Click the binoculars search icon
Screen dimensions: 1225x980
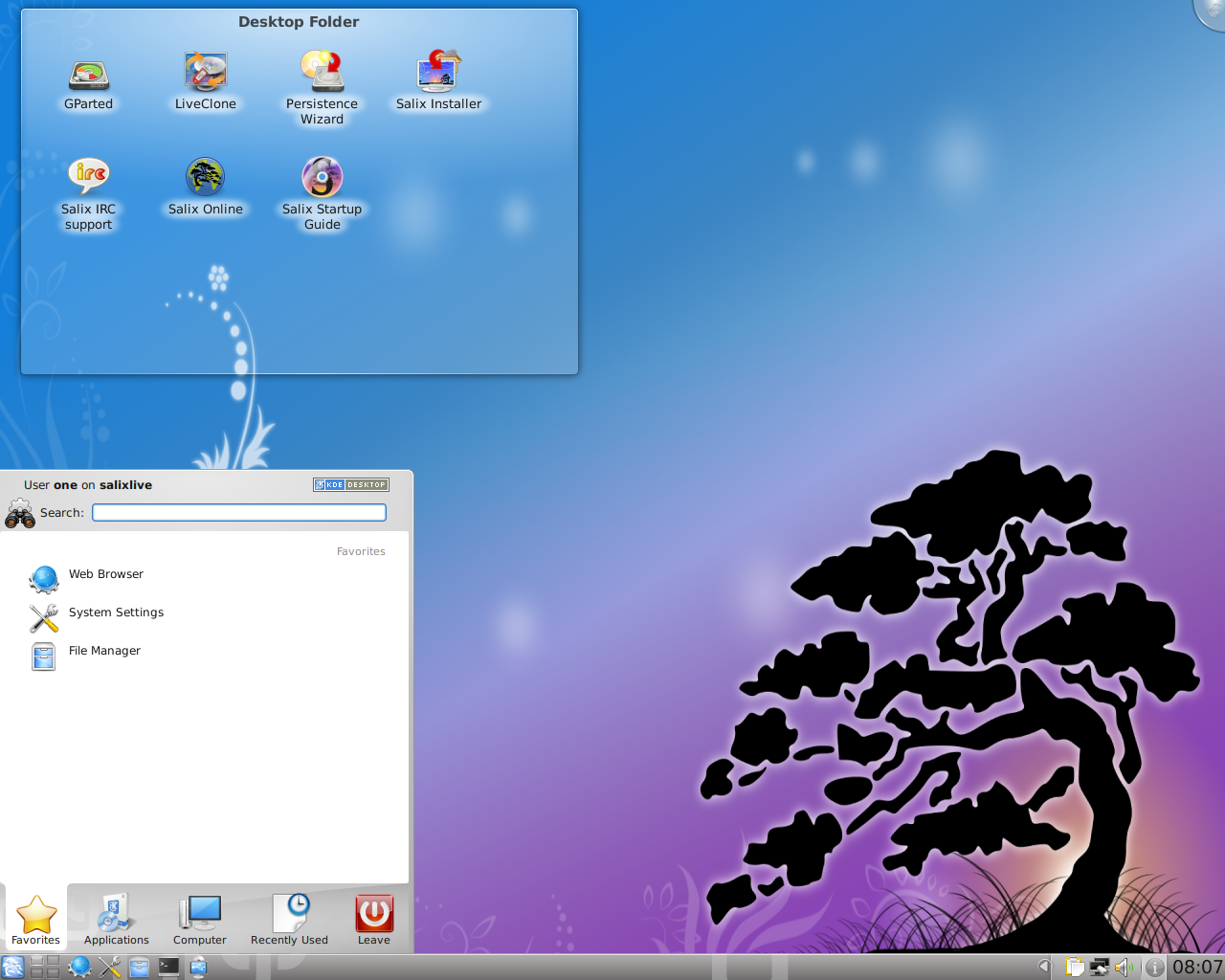point(19,514)
